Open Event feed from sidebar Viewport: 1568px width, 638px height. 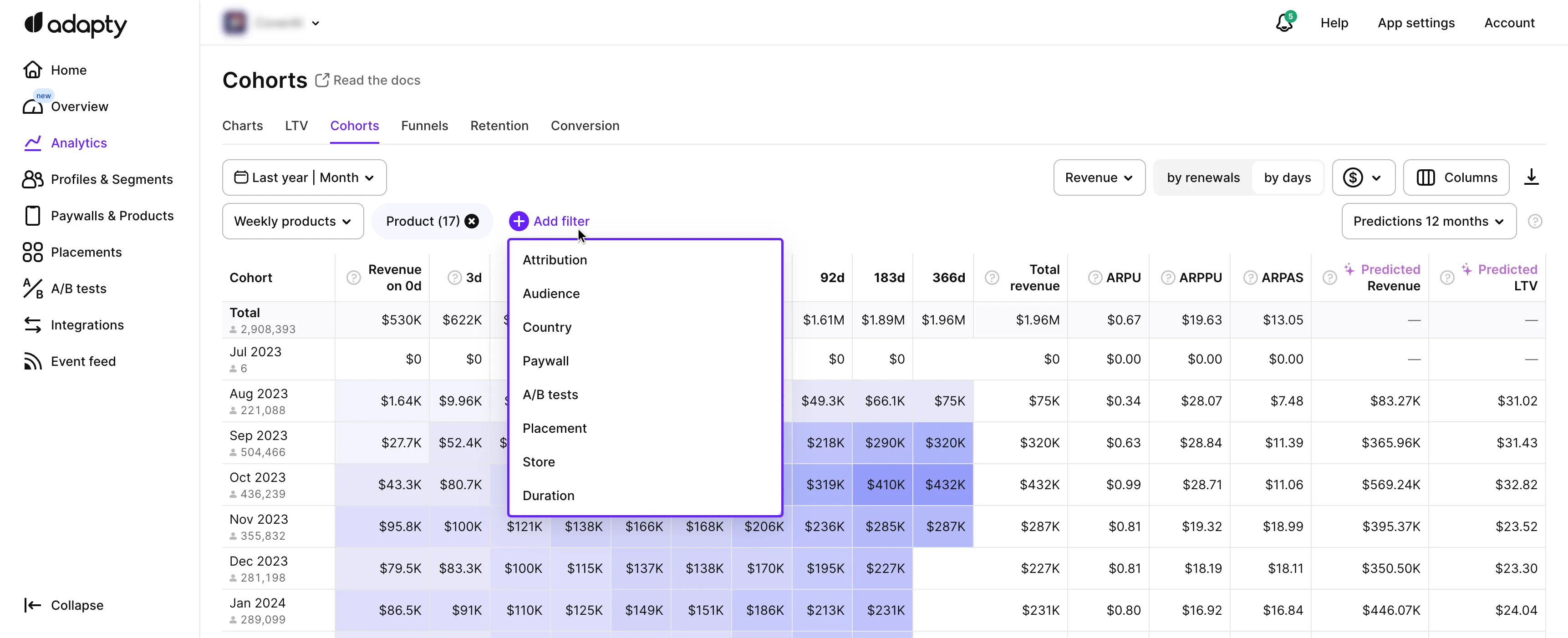pos(83,361)
